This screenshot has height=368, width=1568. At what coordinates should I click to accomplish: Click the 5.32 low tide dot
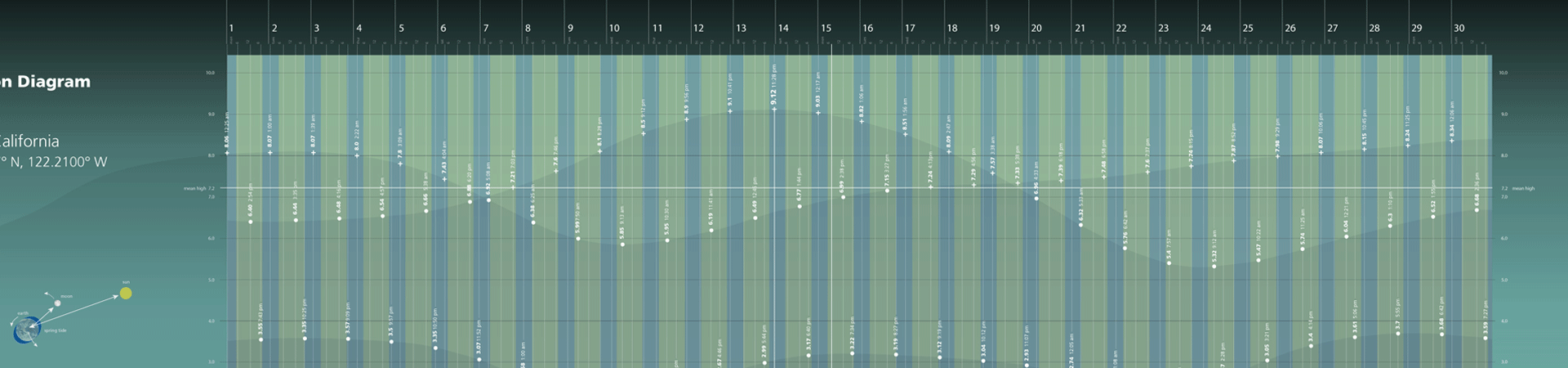pyautogui.click(x=1214, y=266)
